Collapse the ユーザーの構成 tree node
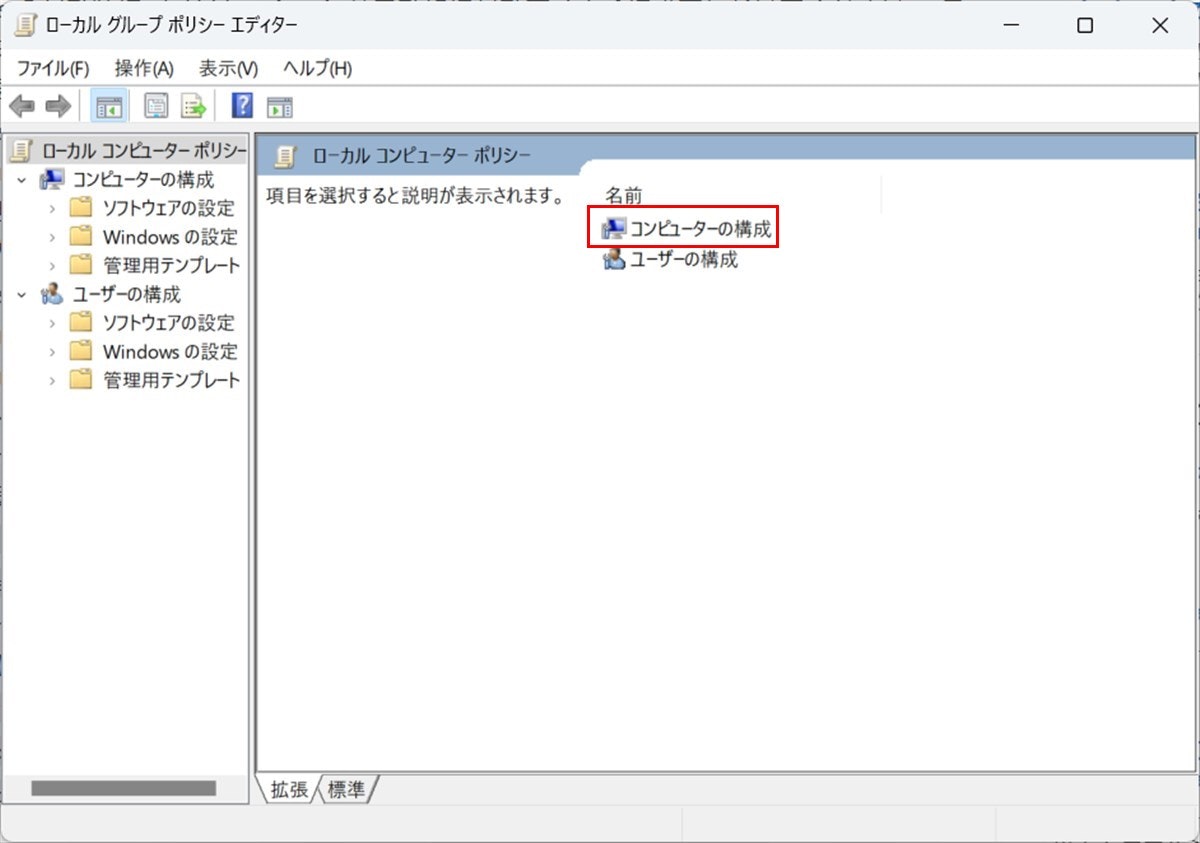The width and height of the screenshot is (1200, 843). click(22, 294)
